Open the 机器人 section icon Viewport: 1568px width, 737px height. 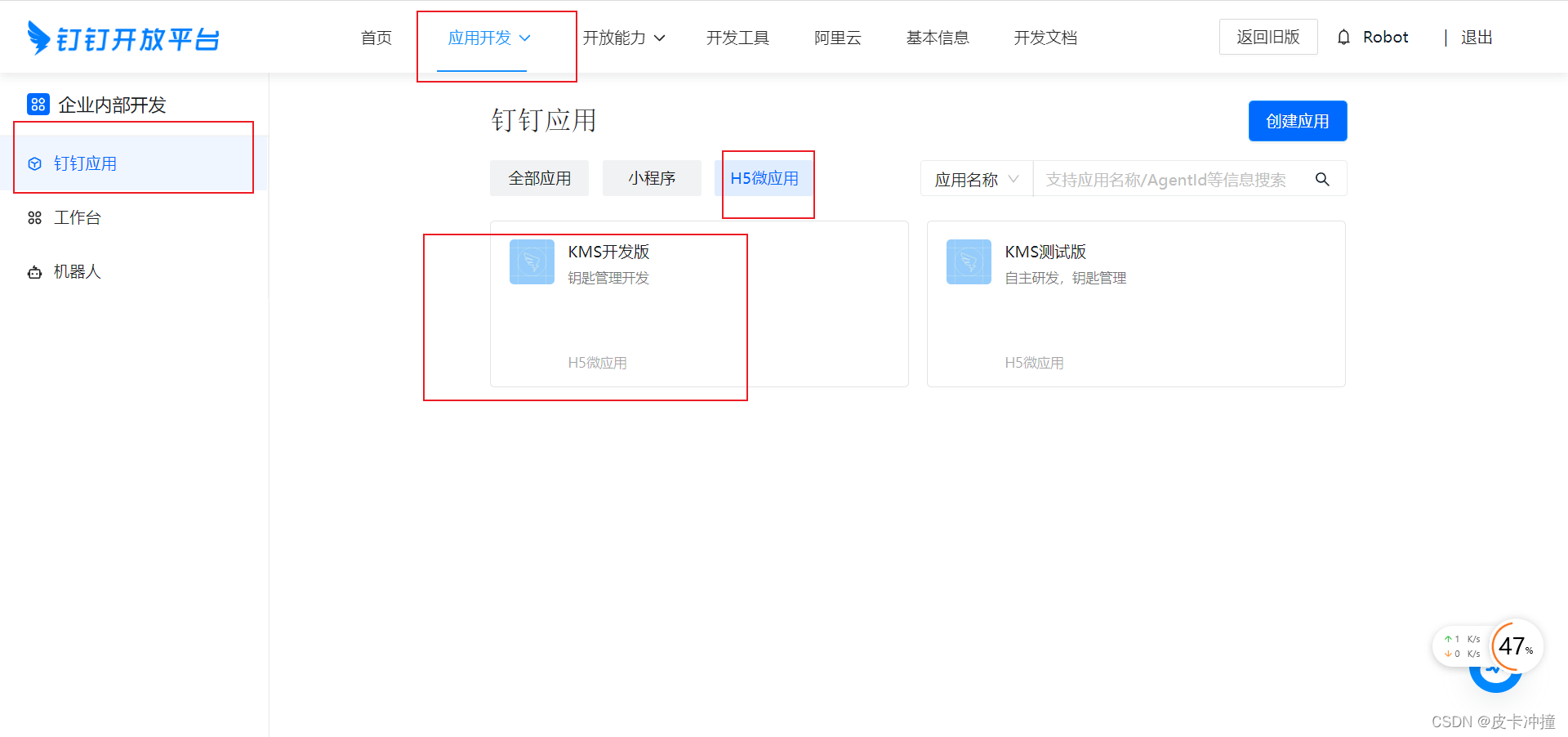click(x=34, y=271)
